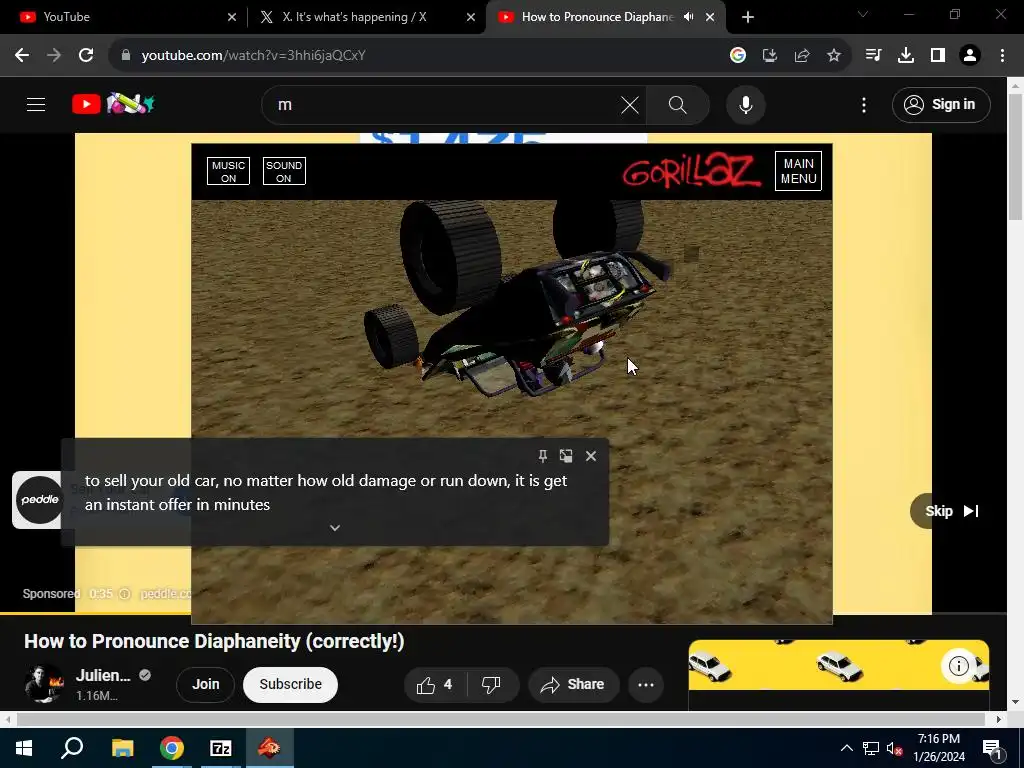This screenshot has height=768, width=1024.
Task: Open MAIN MENU in Gorillaz game
Action: pos(799,171)
